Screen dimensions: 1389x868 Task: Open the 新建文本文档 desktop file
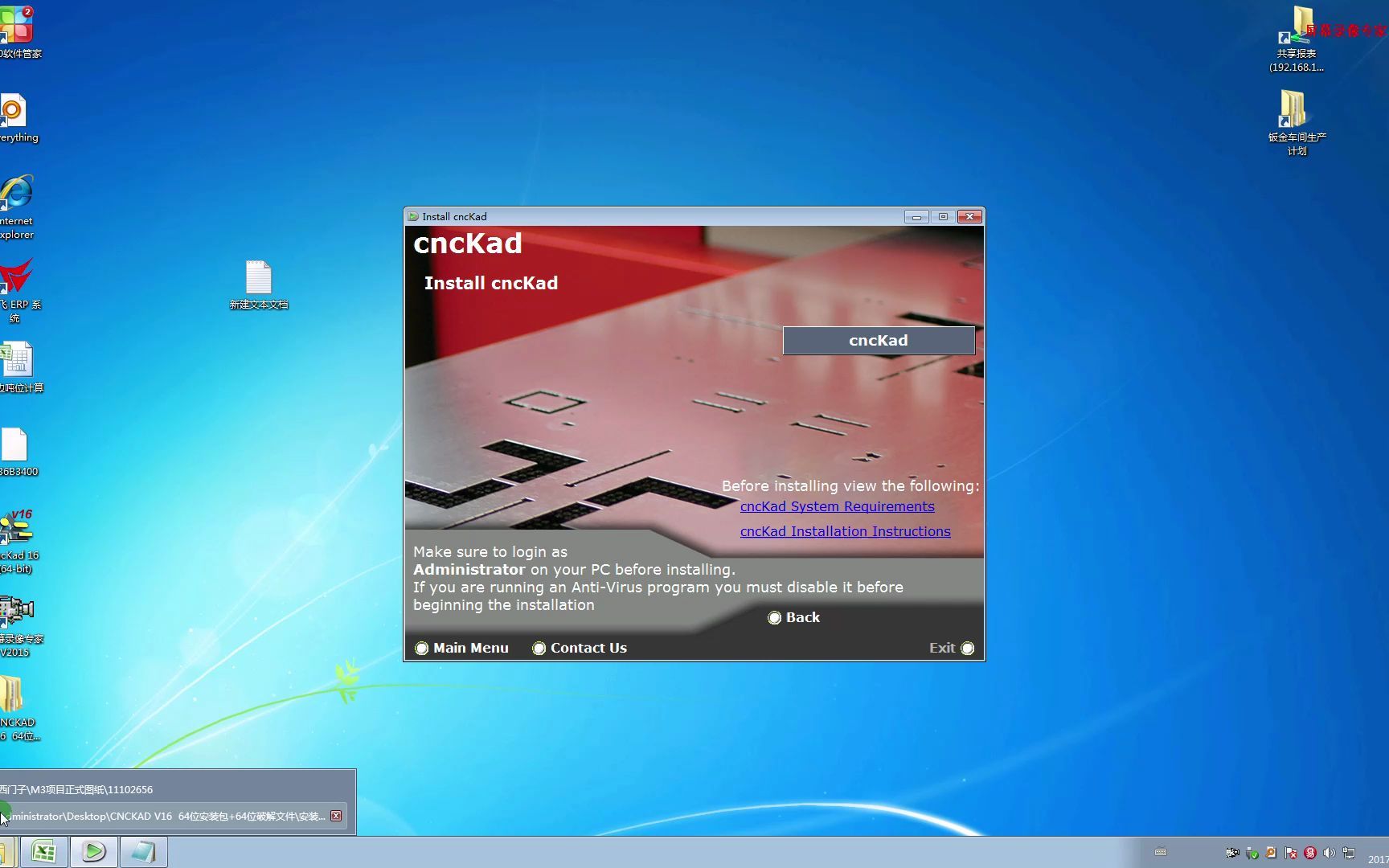point(259,285)
